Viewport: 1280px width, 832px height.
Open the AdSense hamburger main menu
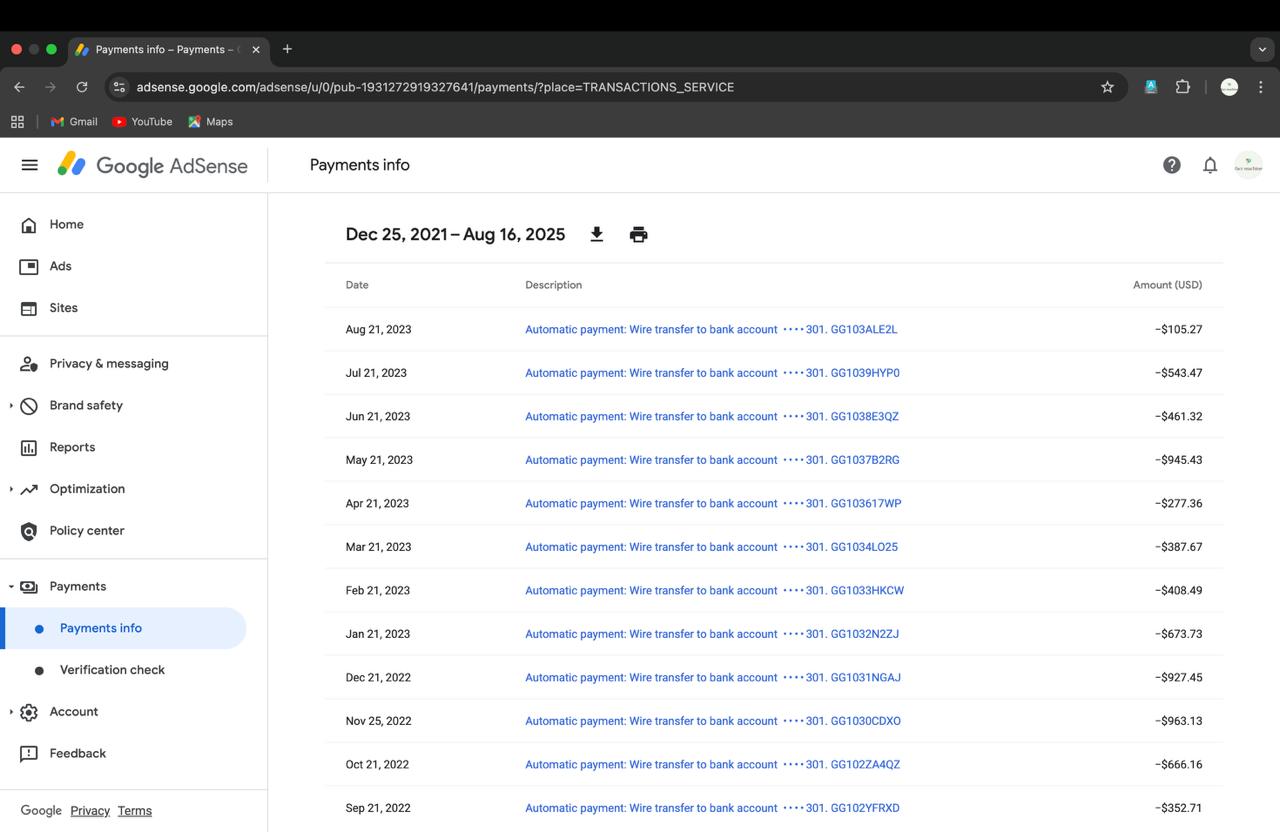click(x=30, y=165)
